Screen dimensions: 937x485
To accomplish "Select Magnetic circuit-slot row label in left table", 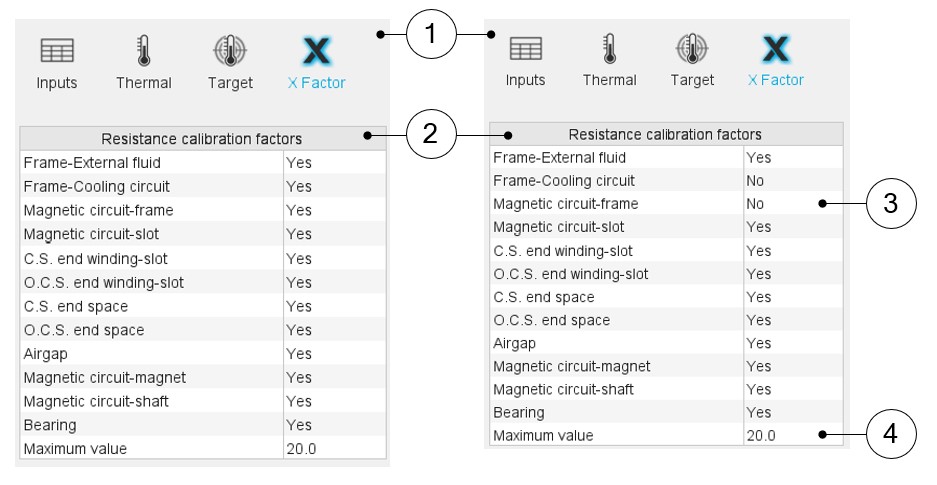I will tap(91, 234).
